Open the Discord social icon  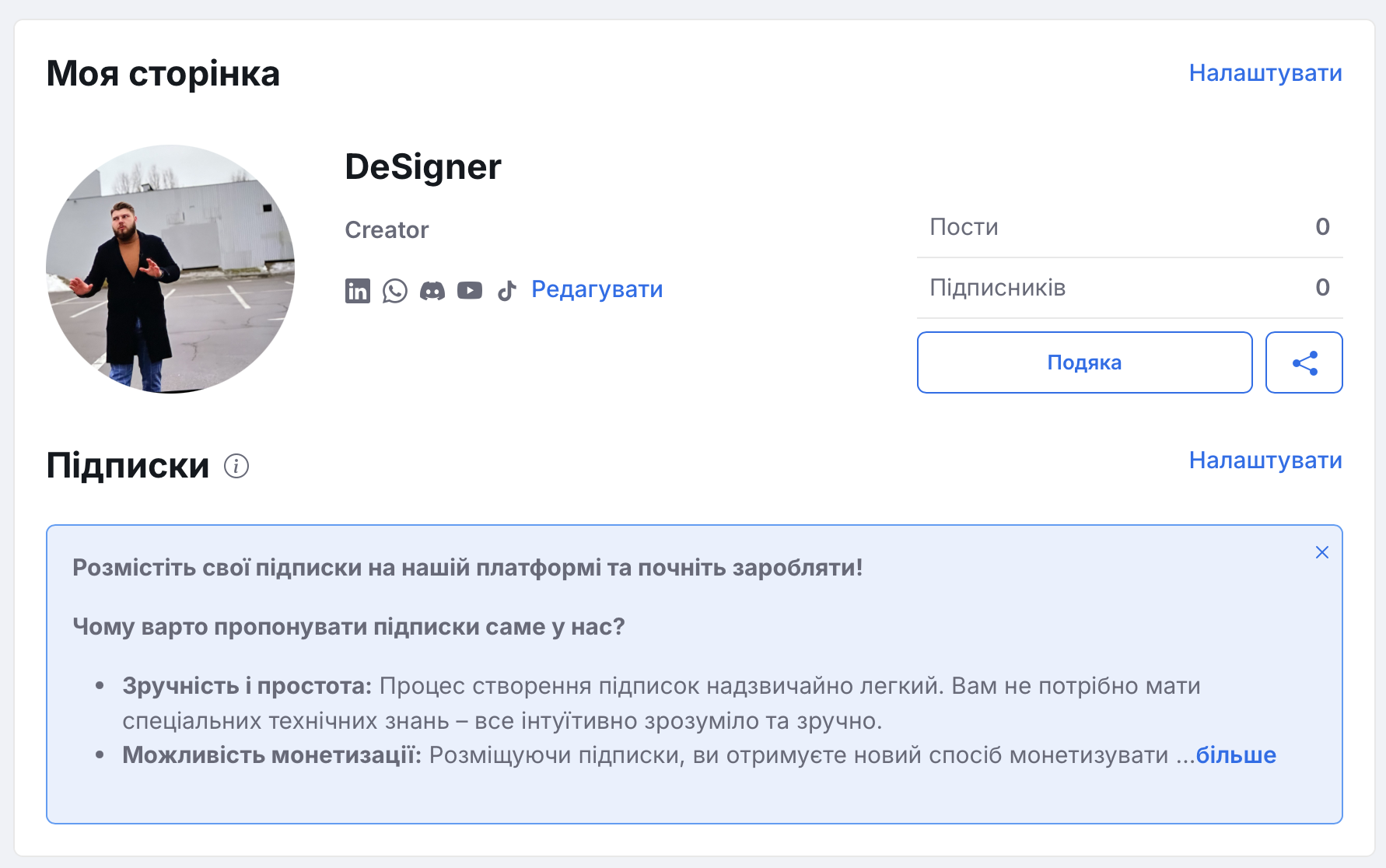click(432, 291)
